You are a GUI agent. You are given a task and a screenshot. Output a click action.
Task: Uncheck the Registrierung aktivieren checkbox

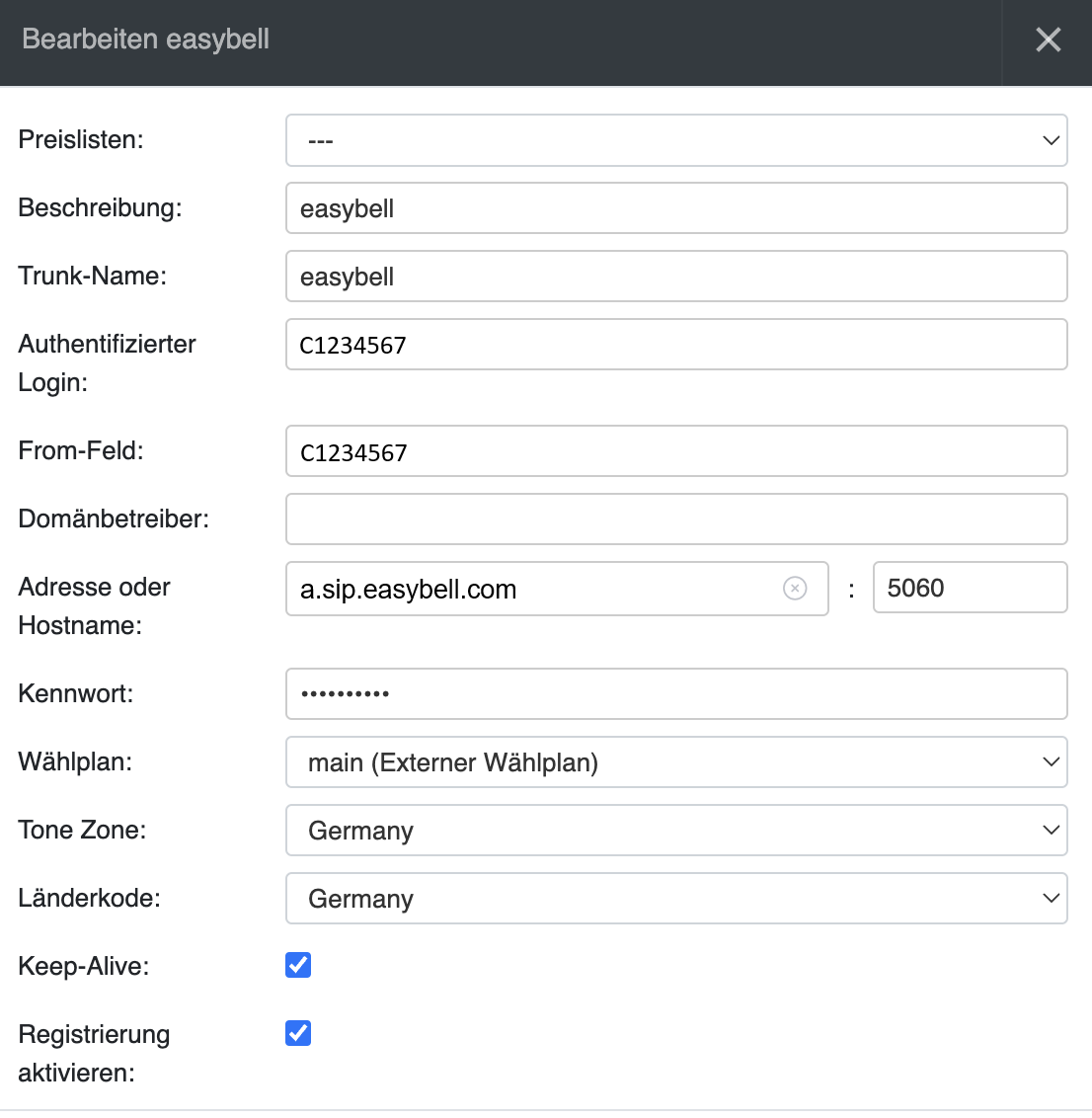pyautogui.click(x=298, y=1033)
